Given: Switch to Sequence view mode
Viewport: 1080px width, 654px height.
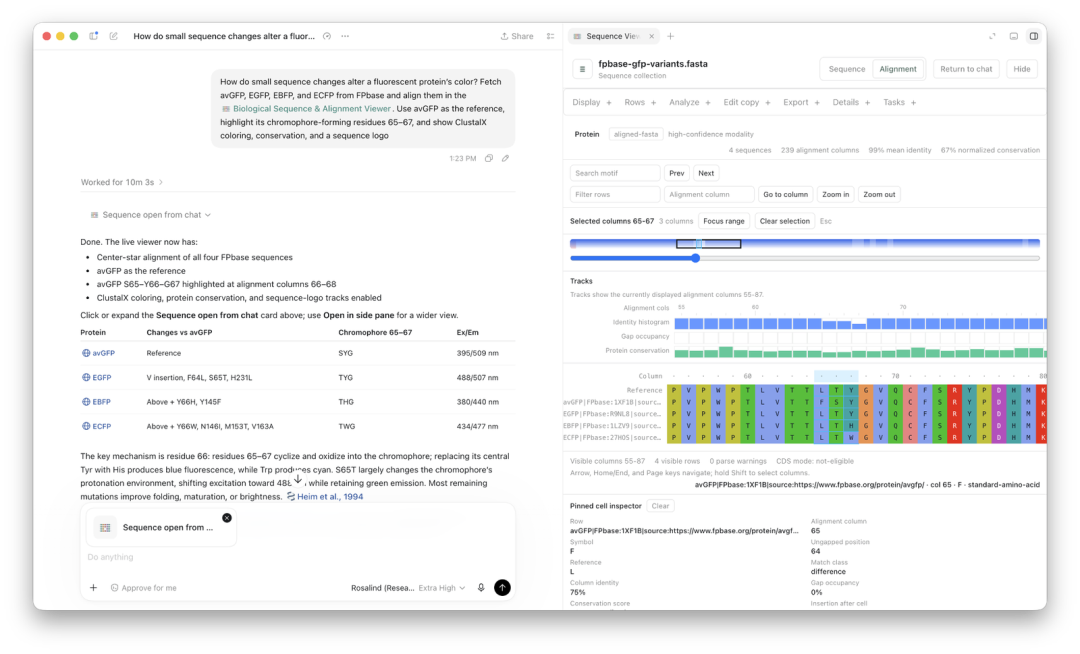Looking at the screenshot, I should coord(847,69).
